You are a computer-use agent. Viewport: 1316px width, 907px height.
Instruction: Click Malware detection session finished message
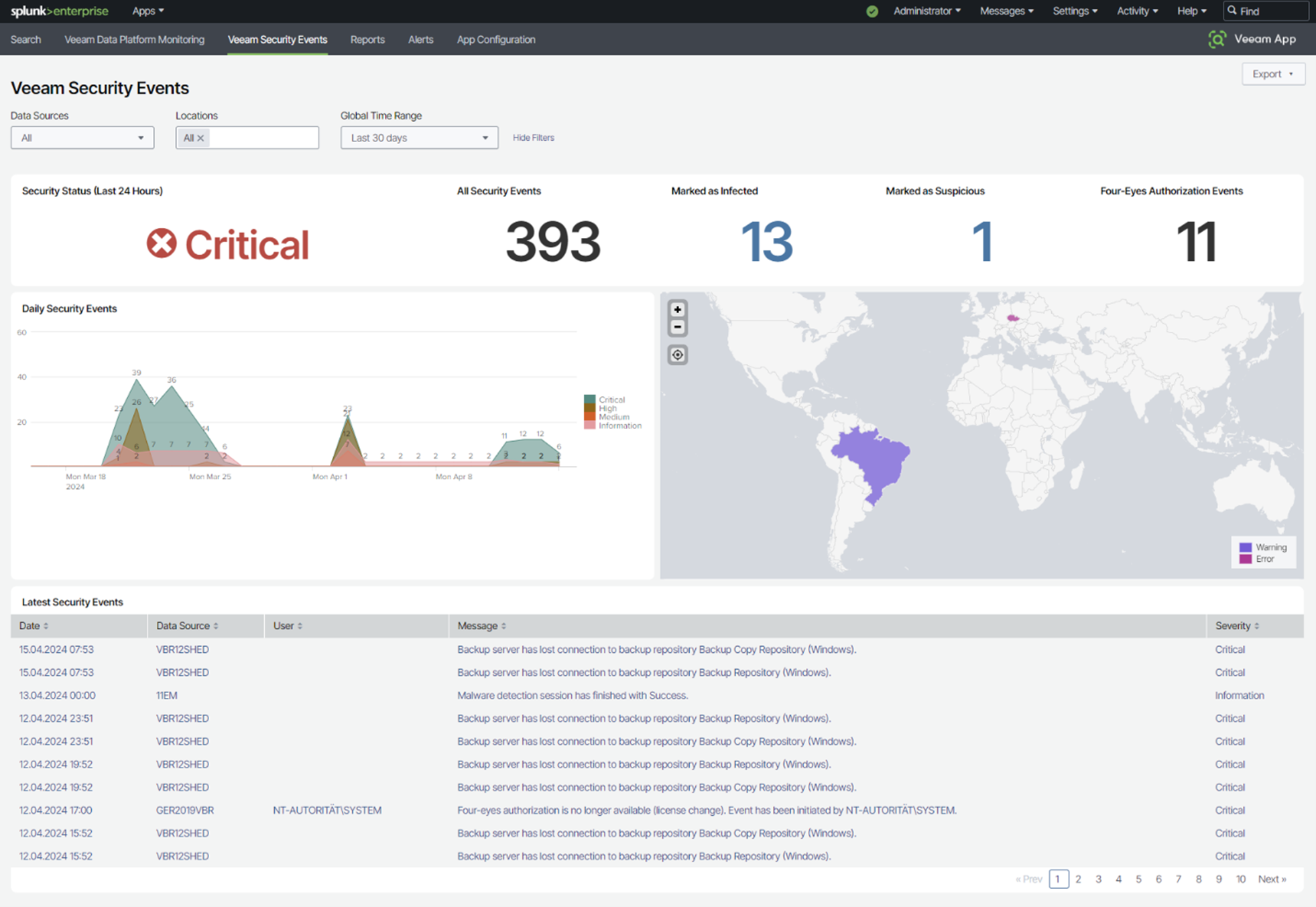[x=573, y=695]
